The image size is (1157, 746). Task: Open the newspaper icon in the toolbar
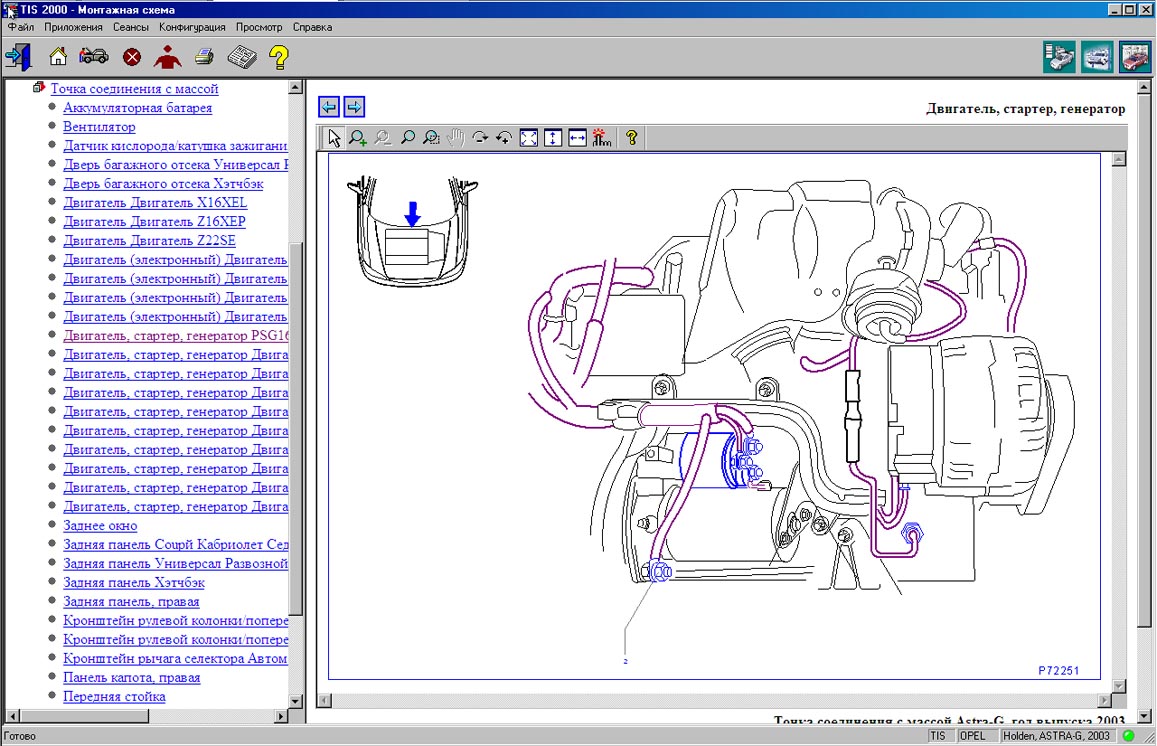(240, 57)
